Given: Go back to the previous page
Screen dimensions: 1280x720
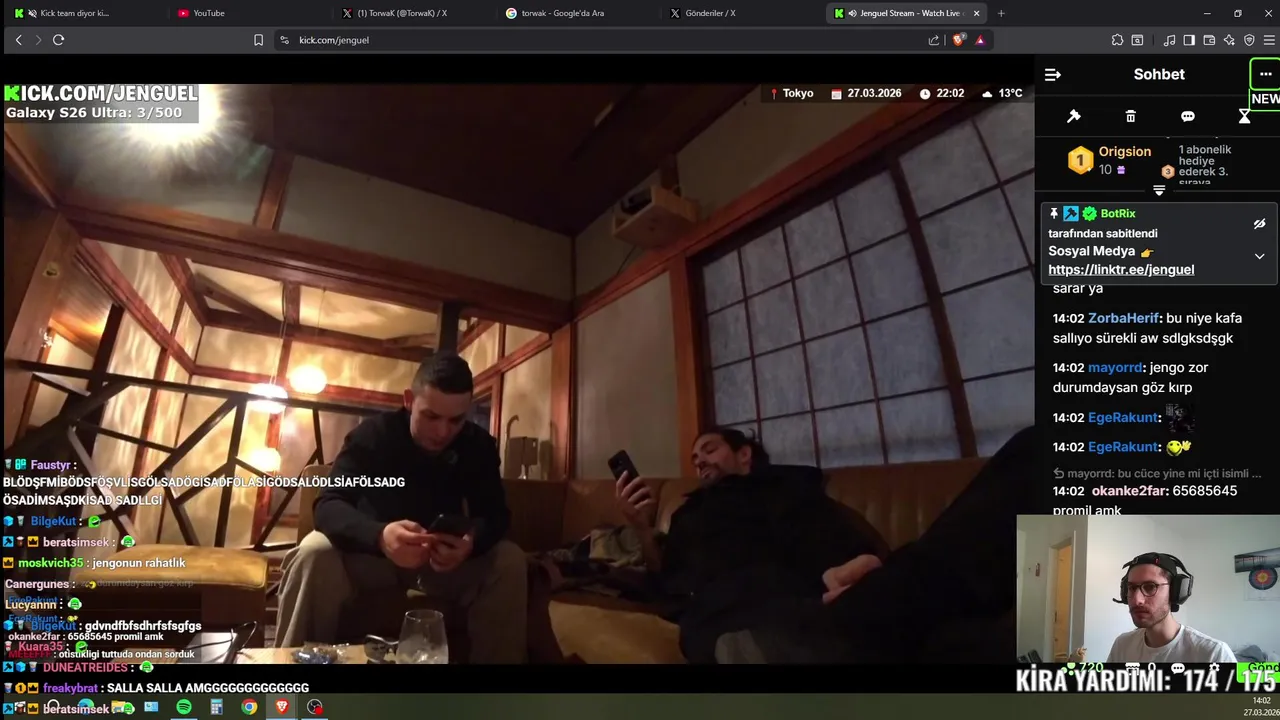Looking at the screenshot, I should coord(18,40).
